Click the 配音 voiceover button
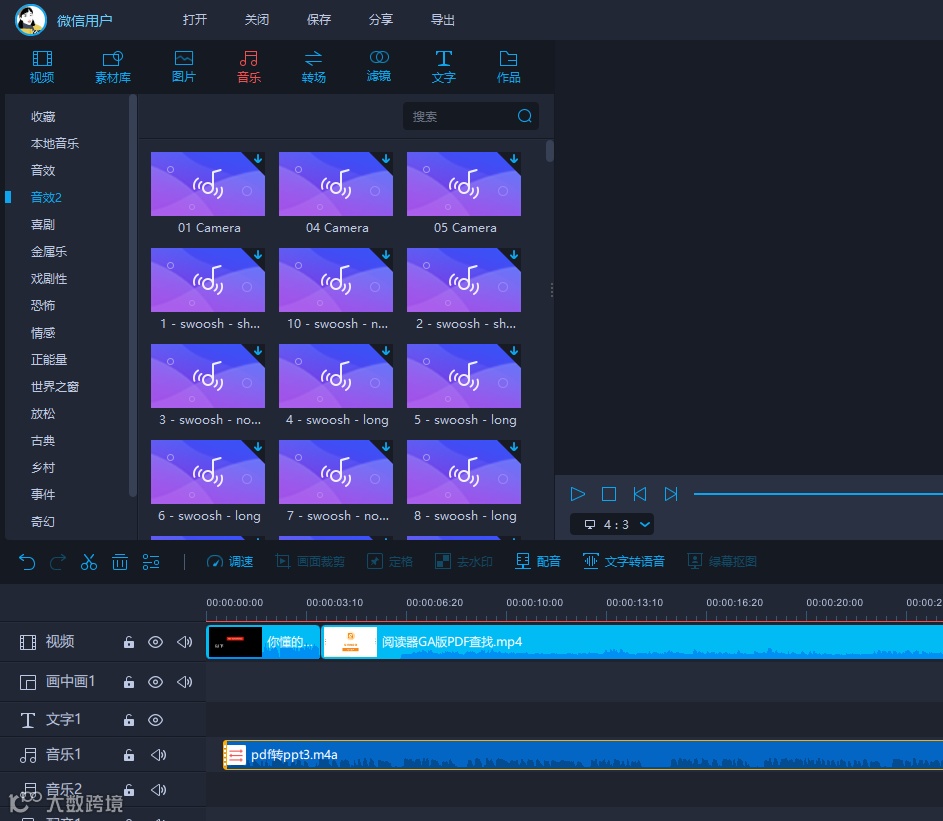This screenshot has height=821, width=943. [538, 562]
